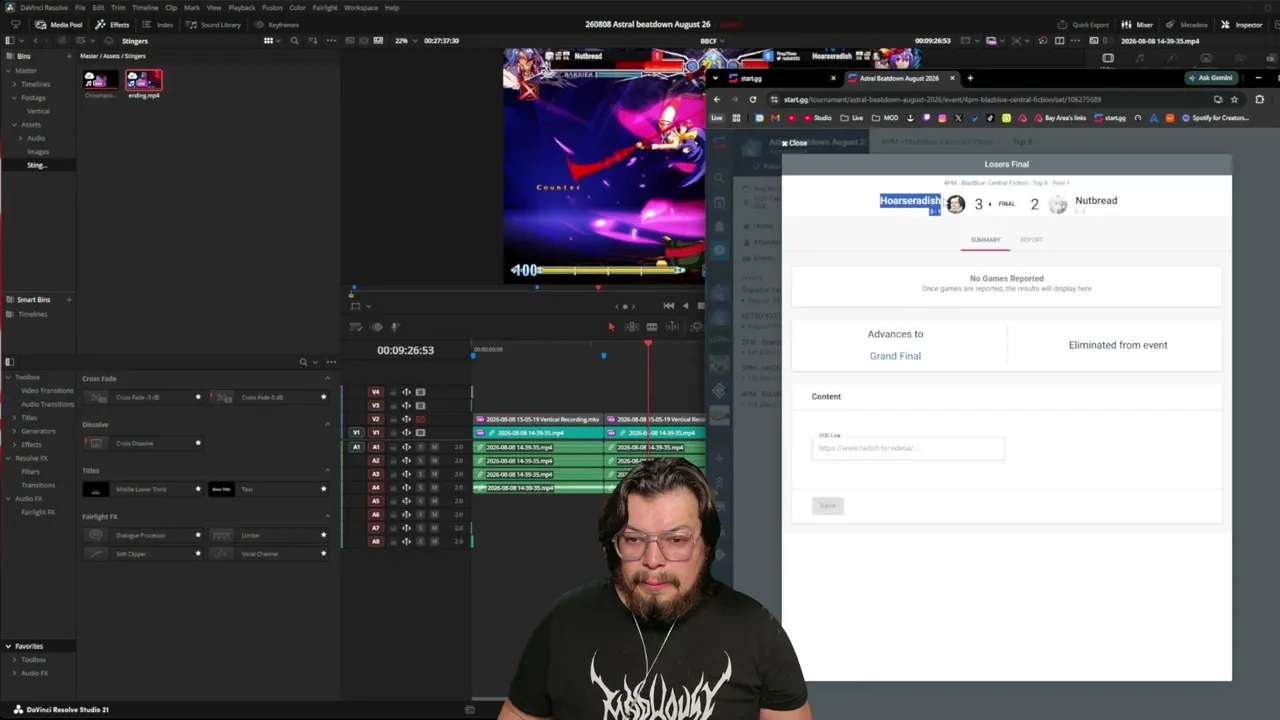Expand the Timelines bin under Master

pyautogui.click(x=15, y=84)
